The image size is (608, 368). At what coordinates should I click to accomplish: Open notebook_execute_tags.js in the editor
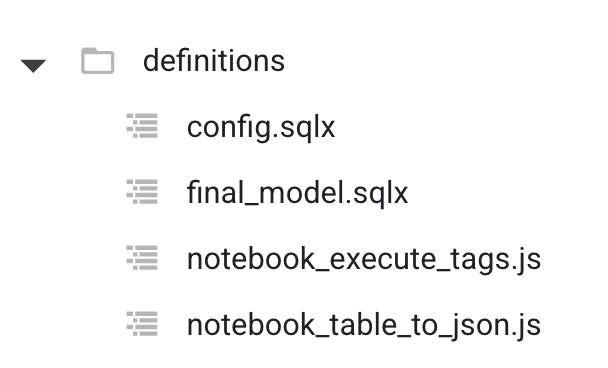click(364, 259)
